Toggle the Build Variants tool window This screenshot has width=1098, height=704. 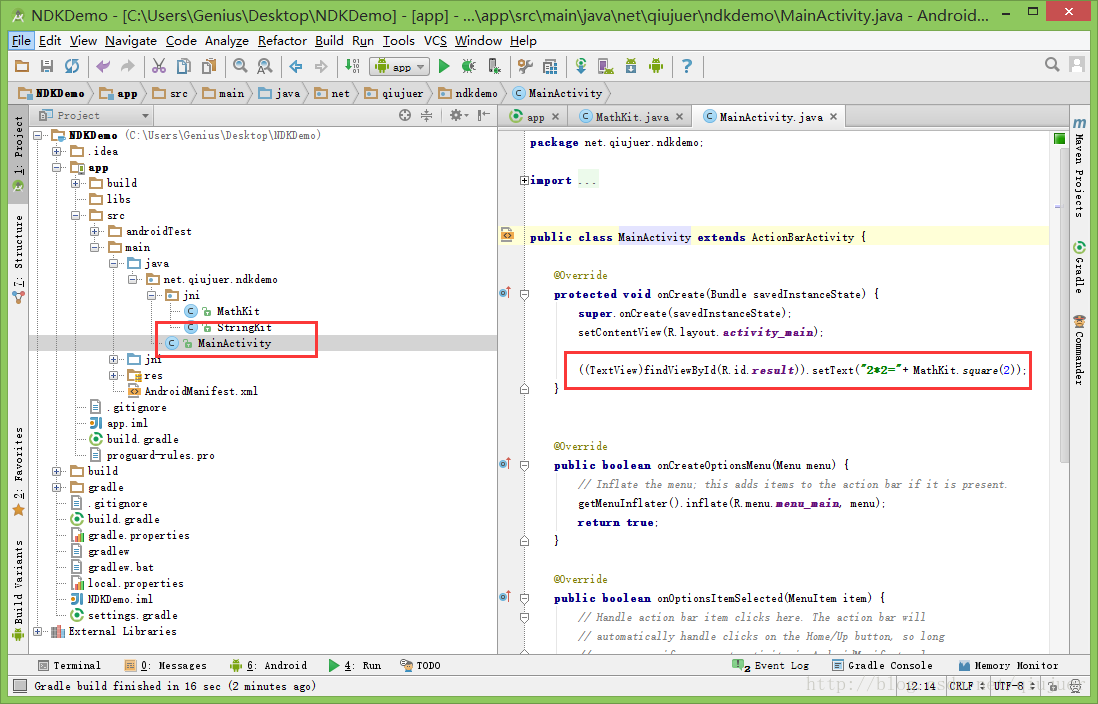pyautogui.click(x=18, y=591)
